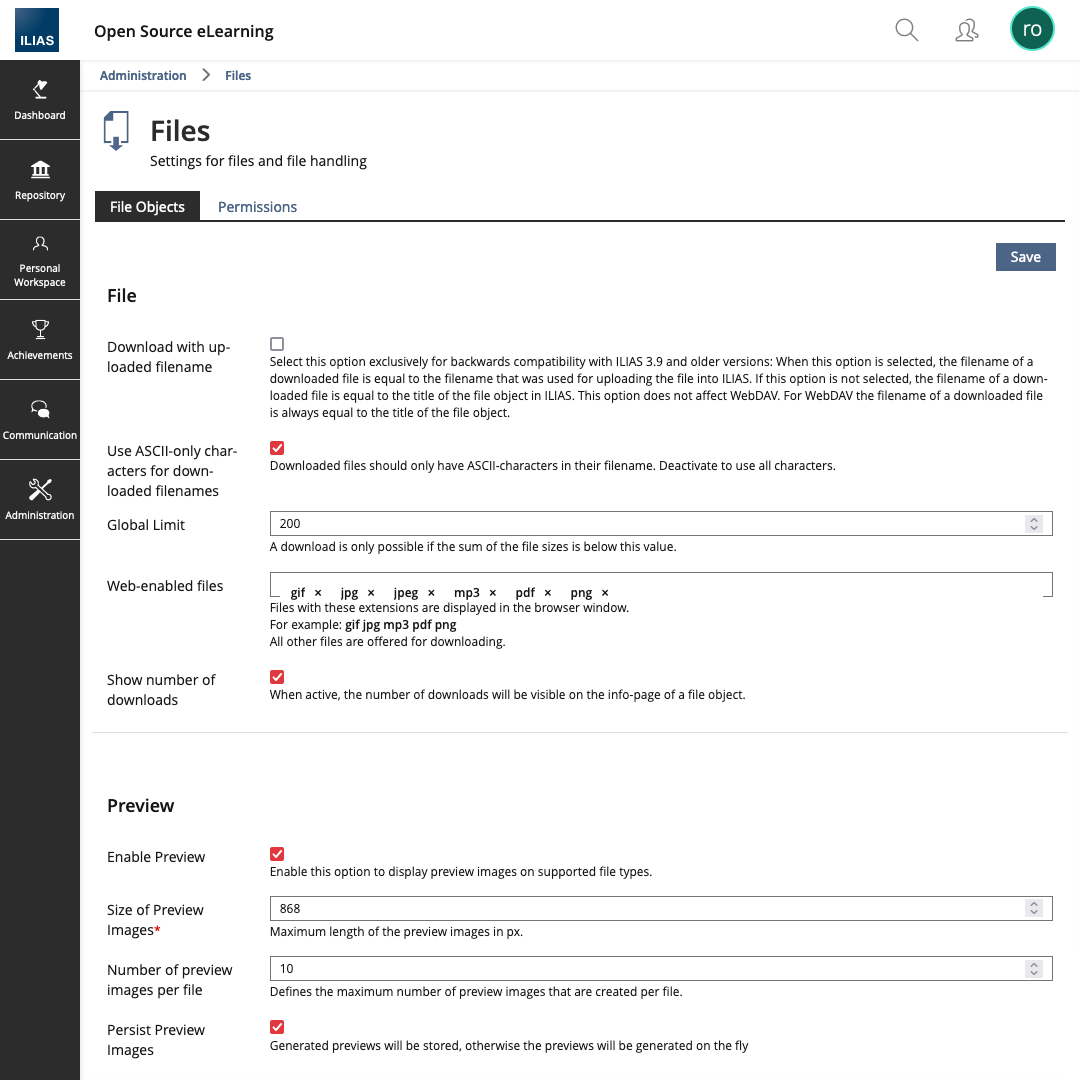This screenshot has height=1080, width=1080.
Task: Go to Dashboard in the sidebar
Action: (x=40, y=100)
